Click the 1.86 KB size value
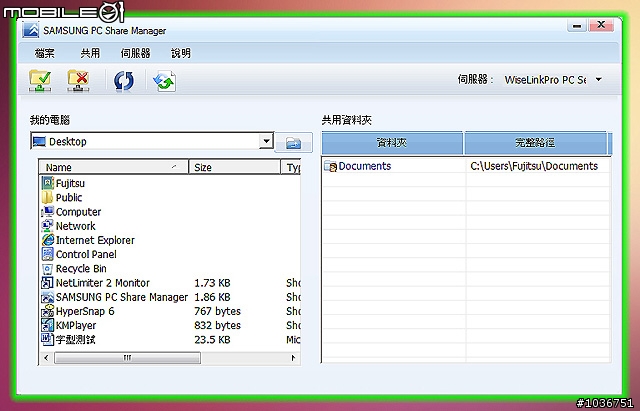 coord(212,297)
